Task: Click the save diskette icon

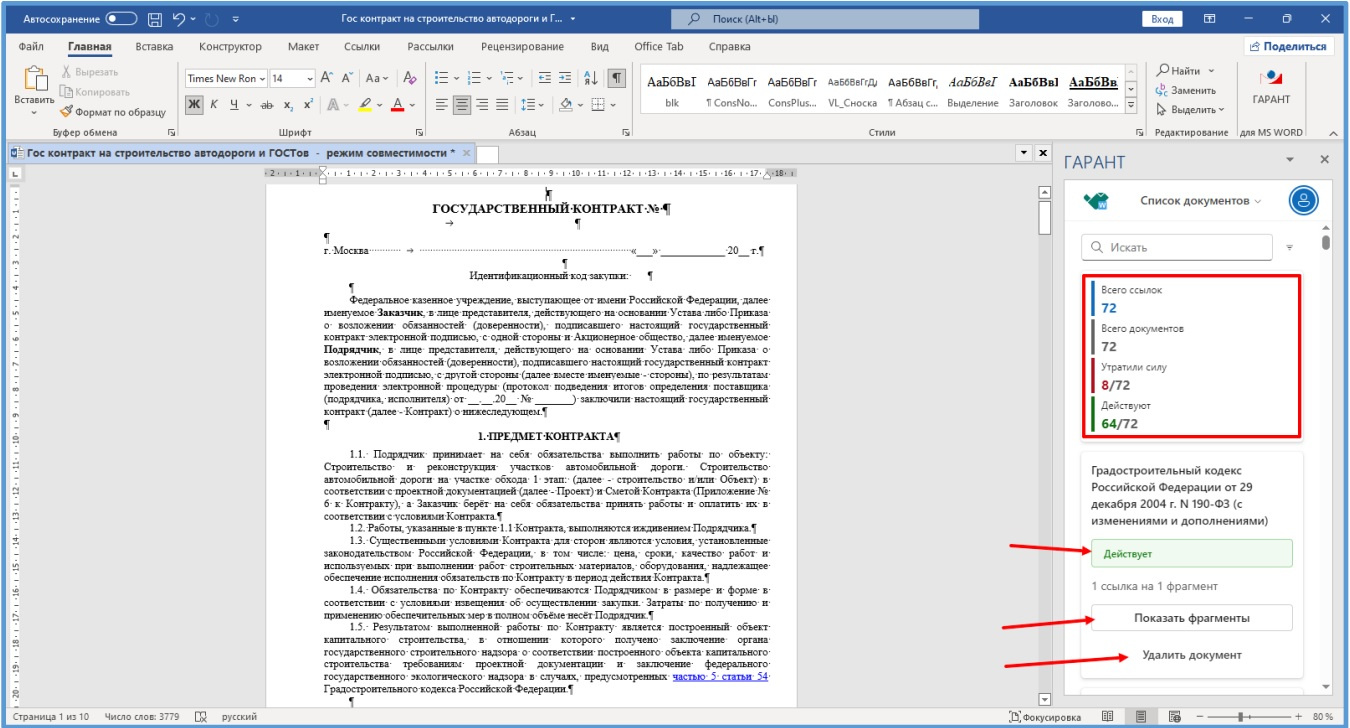Action: click(155, 18)
